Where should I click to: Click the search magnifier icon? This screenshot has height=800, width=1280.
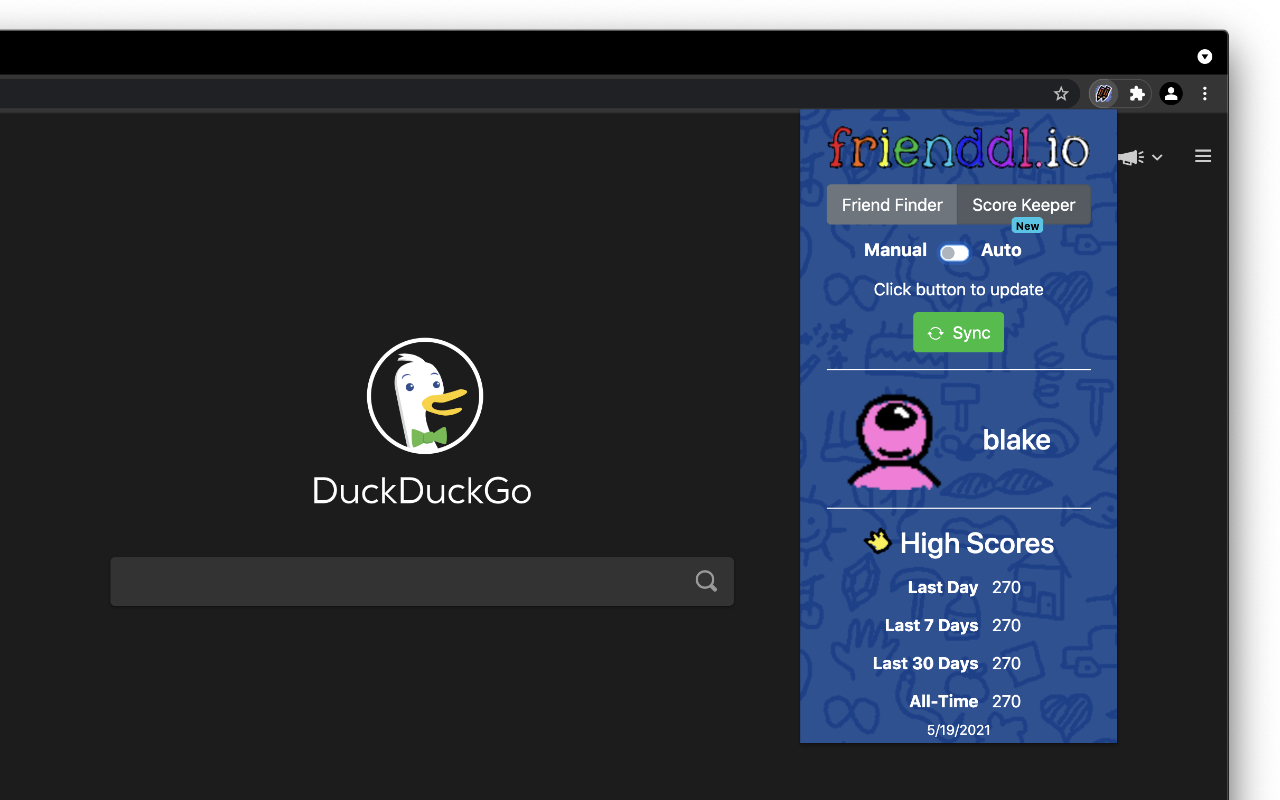pyautogui.click(x=706, y=581)
